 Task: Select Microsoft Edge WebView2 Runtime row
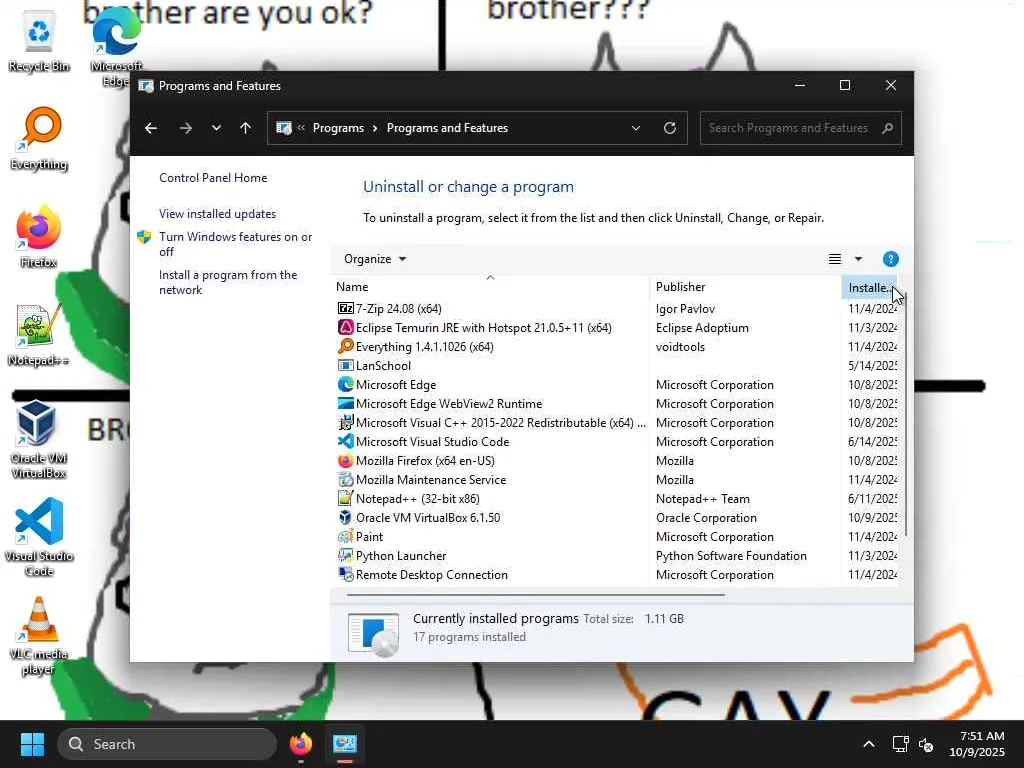614,404
